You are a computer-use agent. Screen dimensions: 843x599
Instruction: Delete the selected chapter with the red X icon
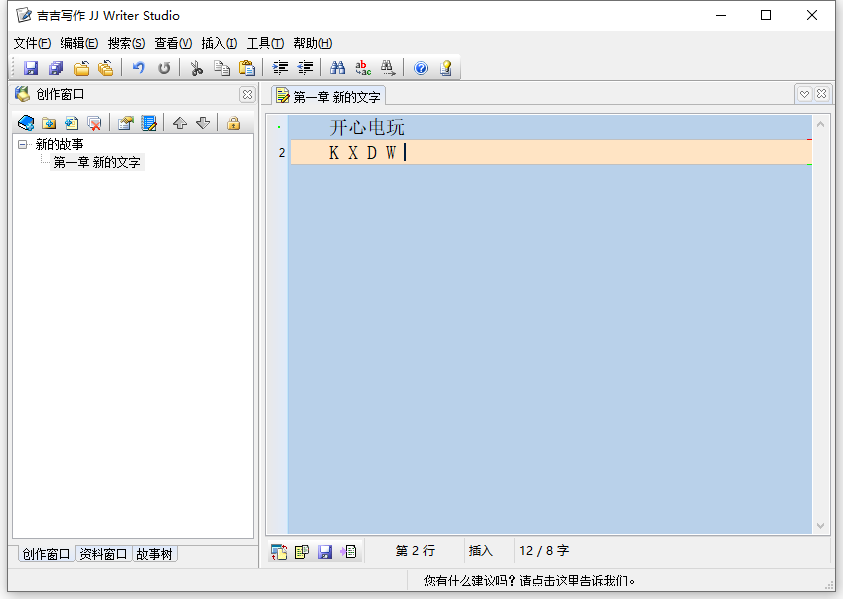(x=94, y=122)
